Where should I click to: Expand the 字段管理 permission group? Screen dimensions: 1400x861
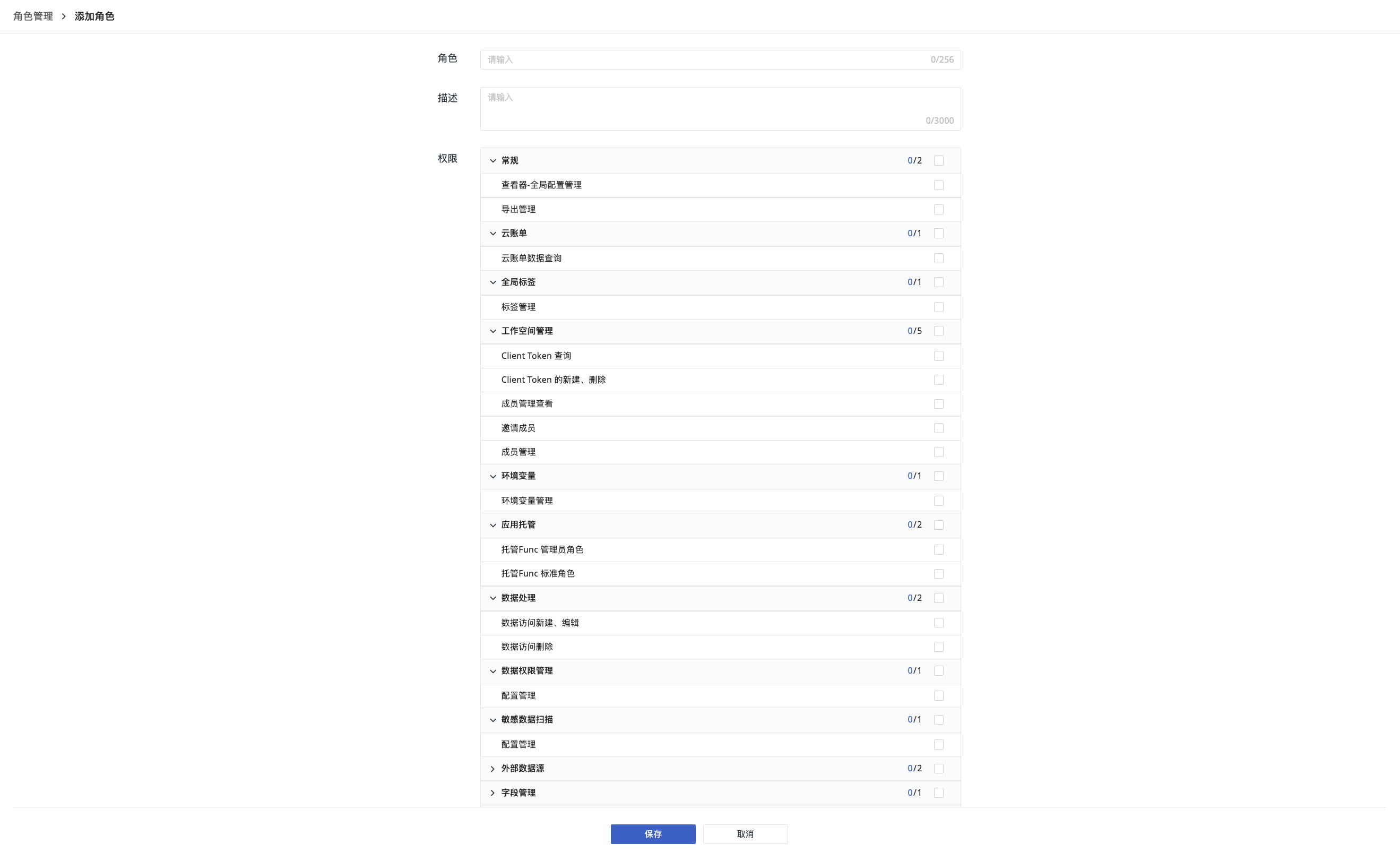pyautogui.click(x=493, y=793)
